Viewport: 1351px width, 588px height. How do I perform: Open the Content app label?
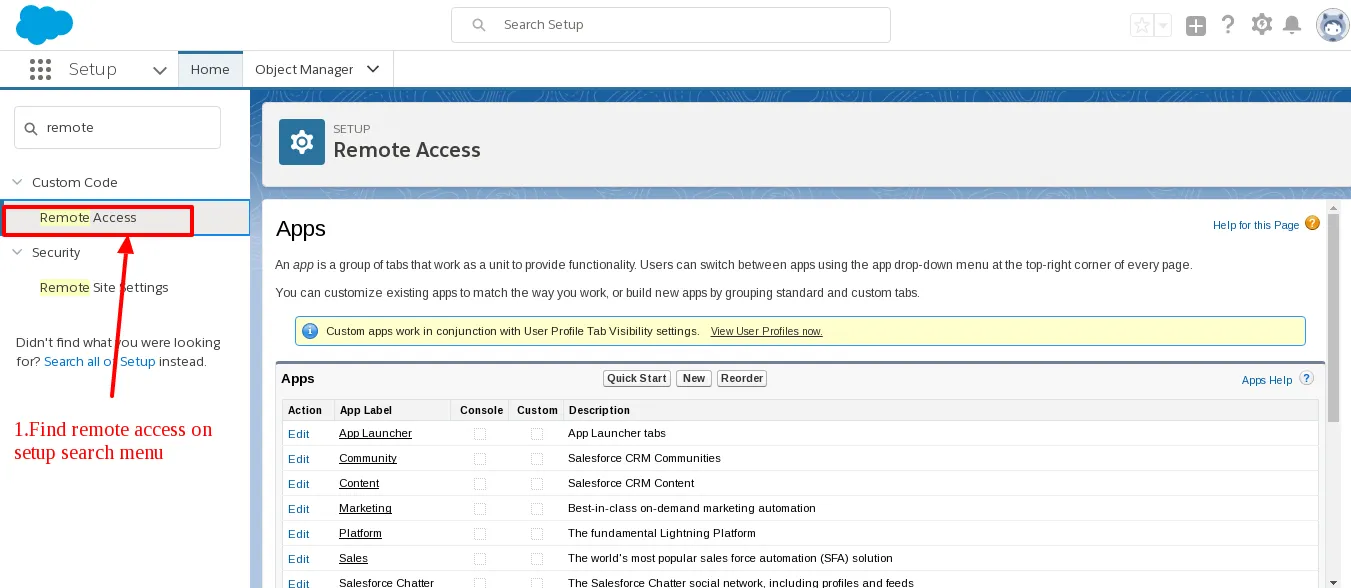click(359, 483)
